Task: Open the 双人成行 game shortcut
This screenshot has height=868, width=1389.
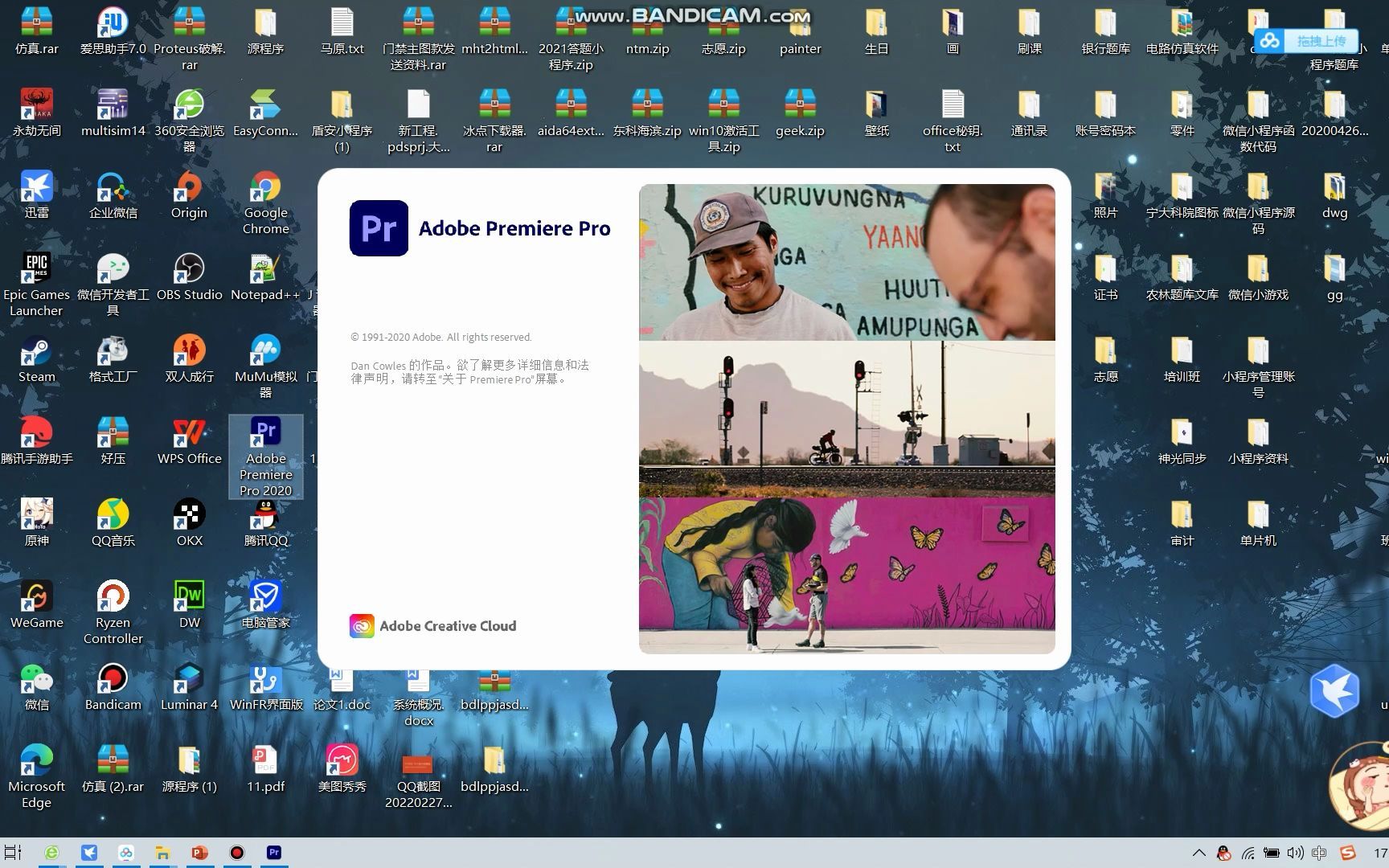Action: click(190, 358)
